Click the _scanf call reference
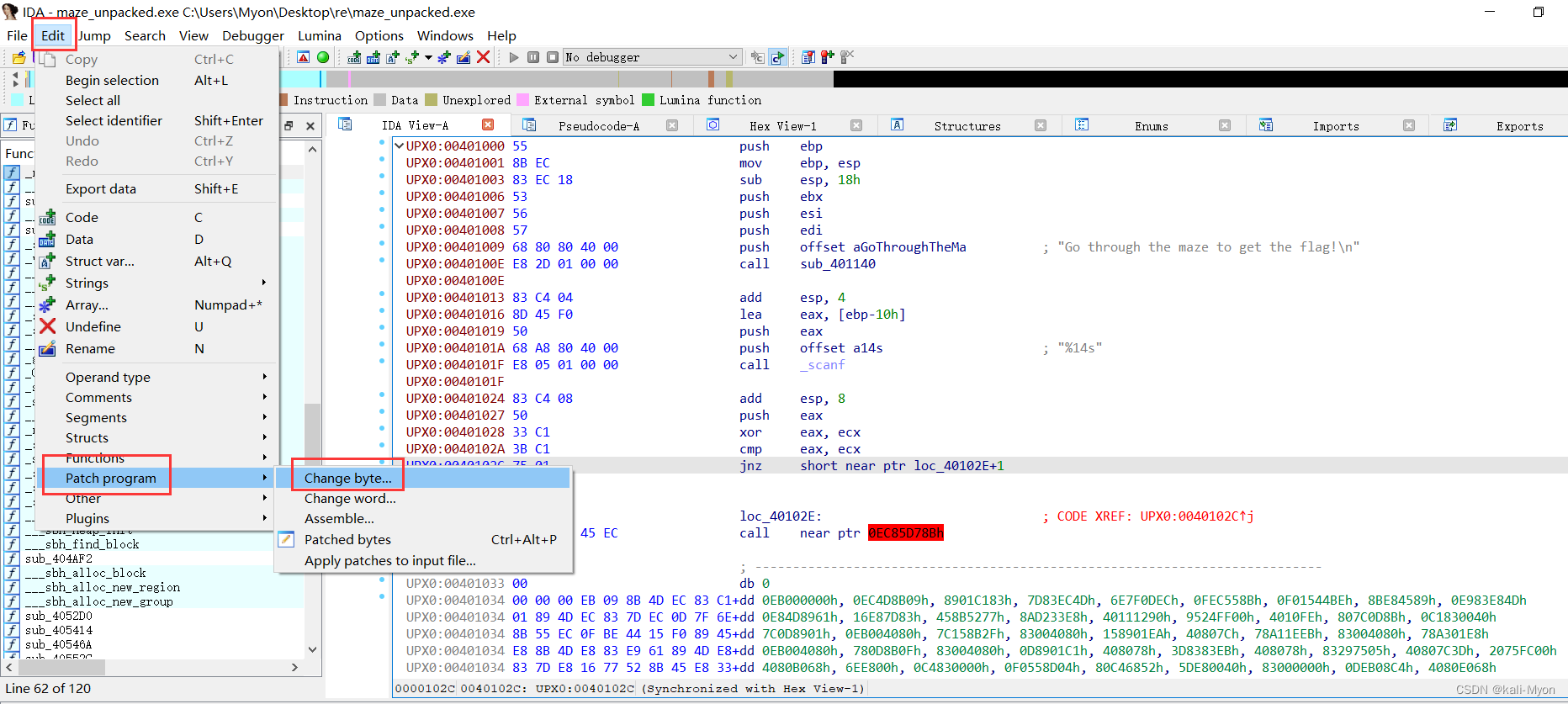Image resolution: width=1568 pixels, height=704 pixels. pyautogui.click(x=822, y=364)
